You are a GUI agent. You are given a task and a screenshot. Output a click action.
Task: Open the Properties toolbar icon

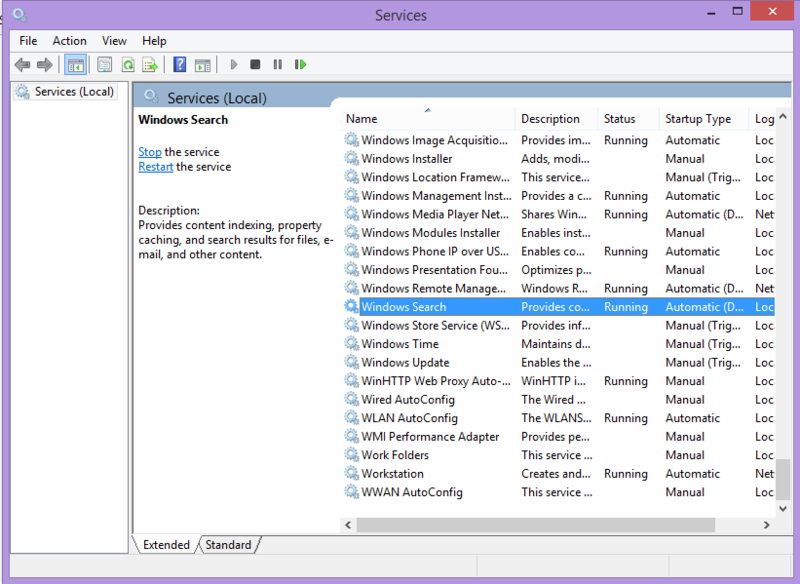click(105, 65)
